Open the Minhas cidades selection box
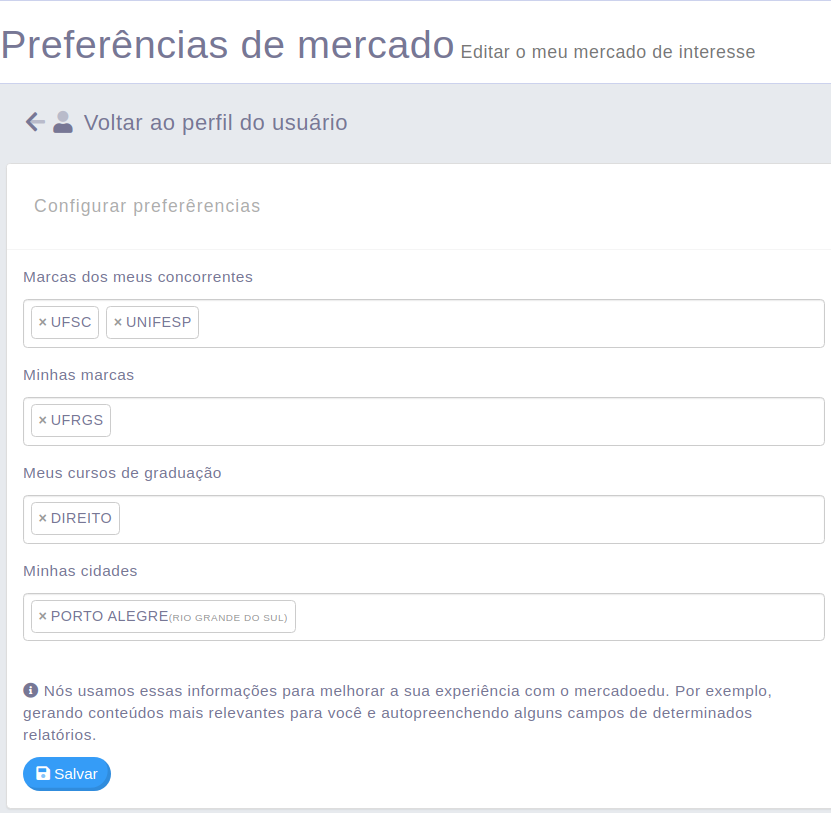The height and width of the screenshot is (813, 831). (423, 617)
